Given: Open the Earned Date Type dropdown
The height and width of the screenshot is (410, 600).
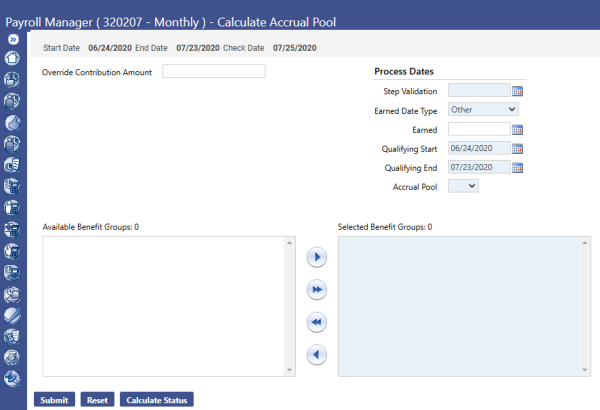Looking at the screenshot, I should [x=483, y=109].
